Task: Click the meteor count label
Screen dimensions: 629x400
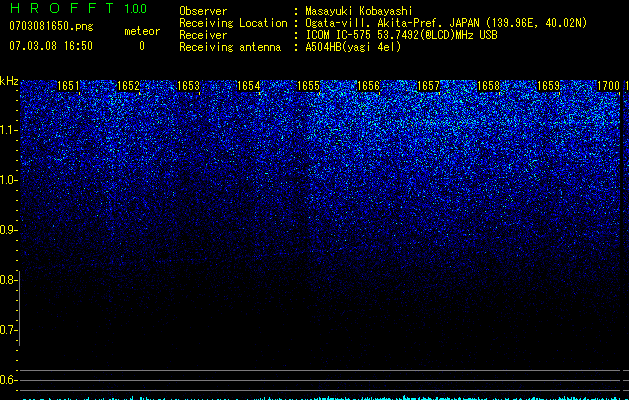Action: click(x=142, y=31)
